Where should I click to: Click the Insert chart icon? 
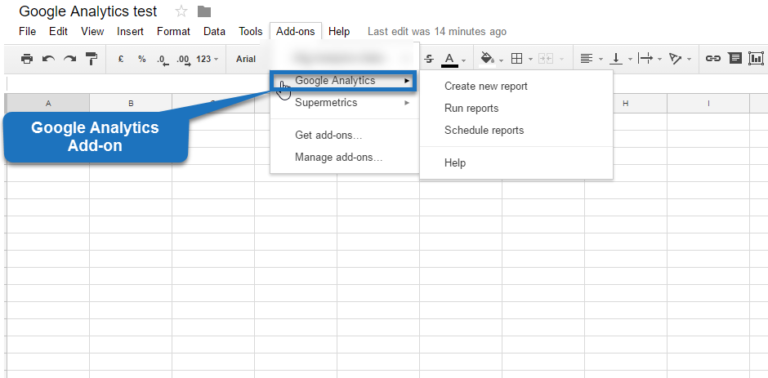coord(757,59)
